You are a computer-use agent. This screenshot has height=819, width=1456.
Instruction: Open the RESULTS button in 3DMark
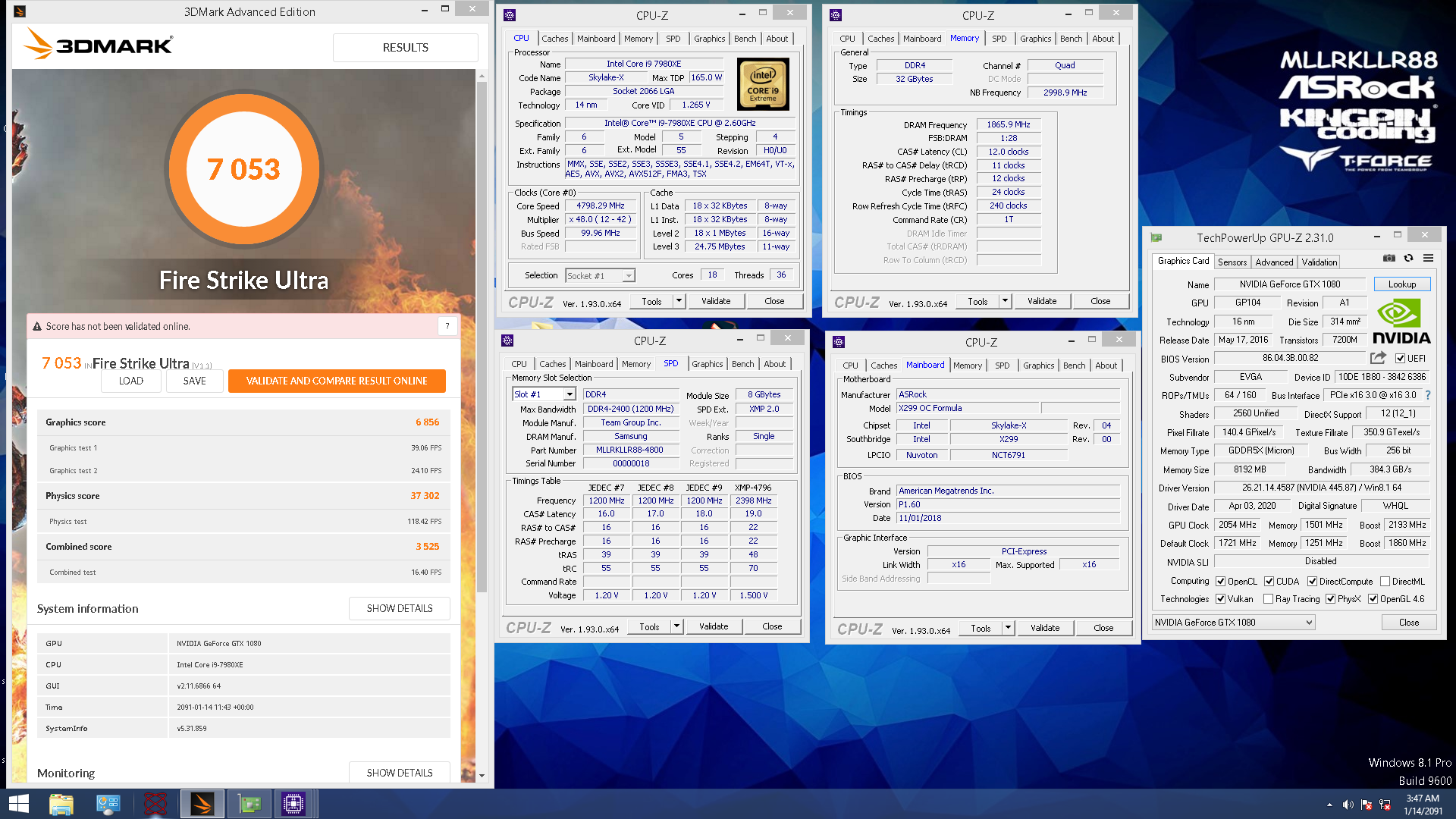(x=405, y=47)
